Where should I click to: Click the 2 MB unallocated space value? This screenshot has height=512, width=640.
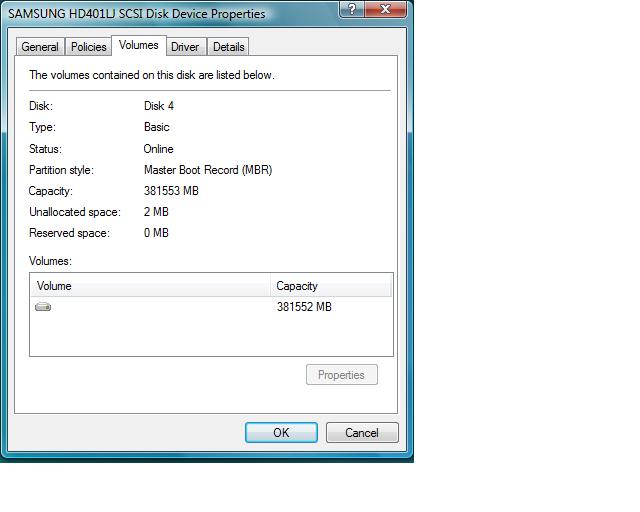156,212
